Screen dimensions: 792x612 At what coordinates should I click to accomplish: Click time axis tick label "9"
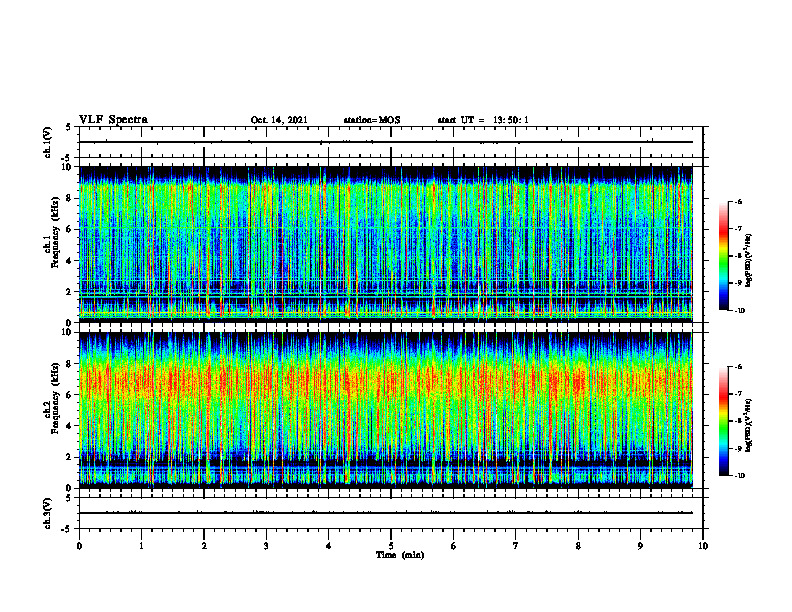pos(640,546)
